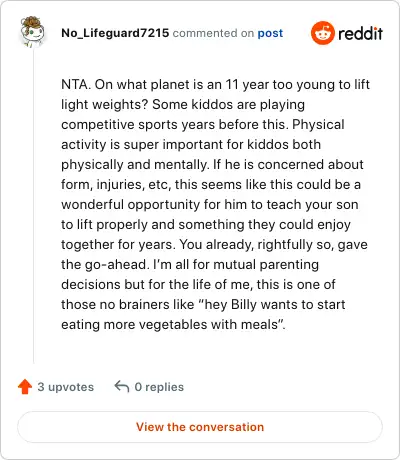
Task: Click the final line "eating more vegetables with meals"
Action: (173, 325)
